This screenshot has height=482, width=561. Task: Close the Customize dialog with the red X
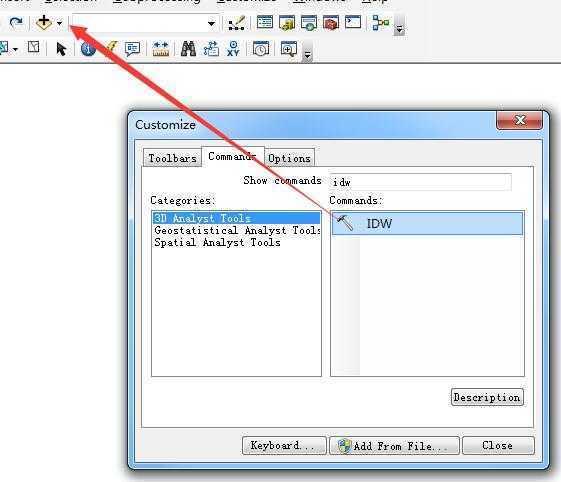click(x=519, y=120)
